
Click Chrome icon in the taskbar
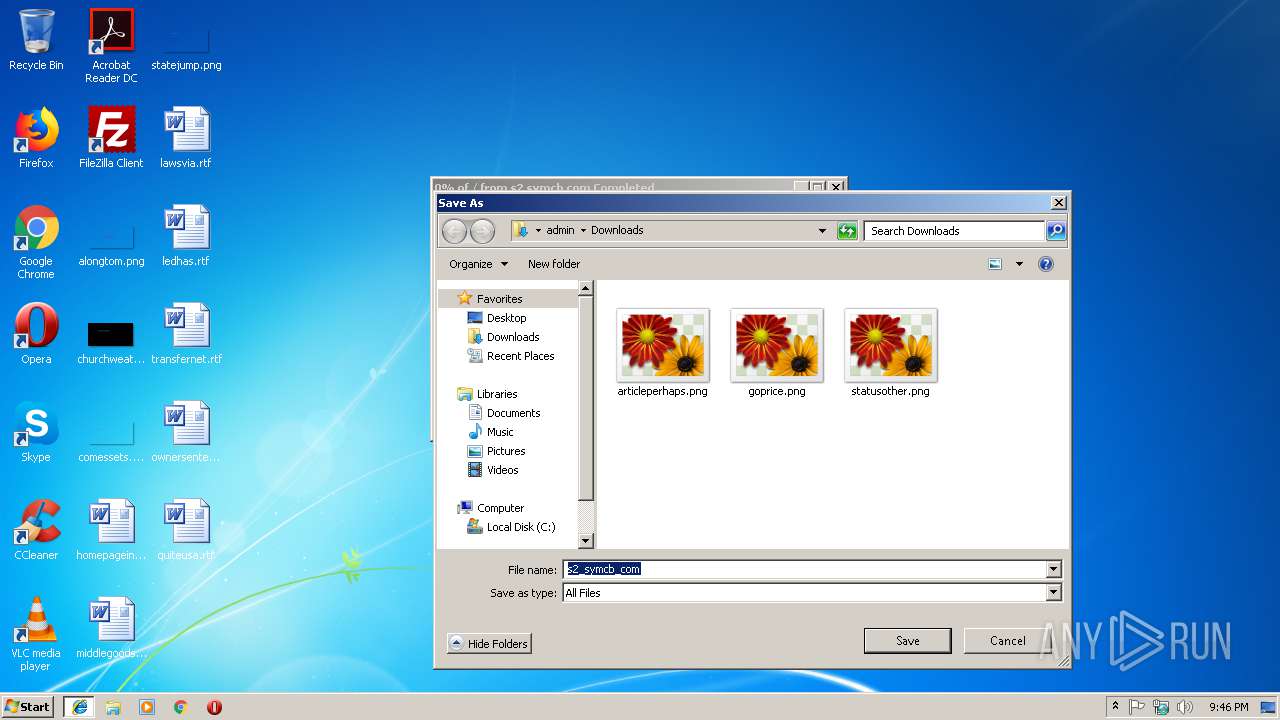(181, 707)
